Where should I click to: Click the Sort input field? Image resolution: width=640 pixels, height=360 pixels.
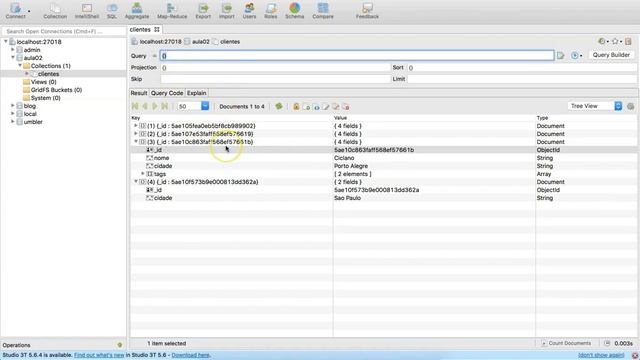click(x=522, y=68)
